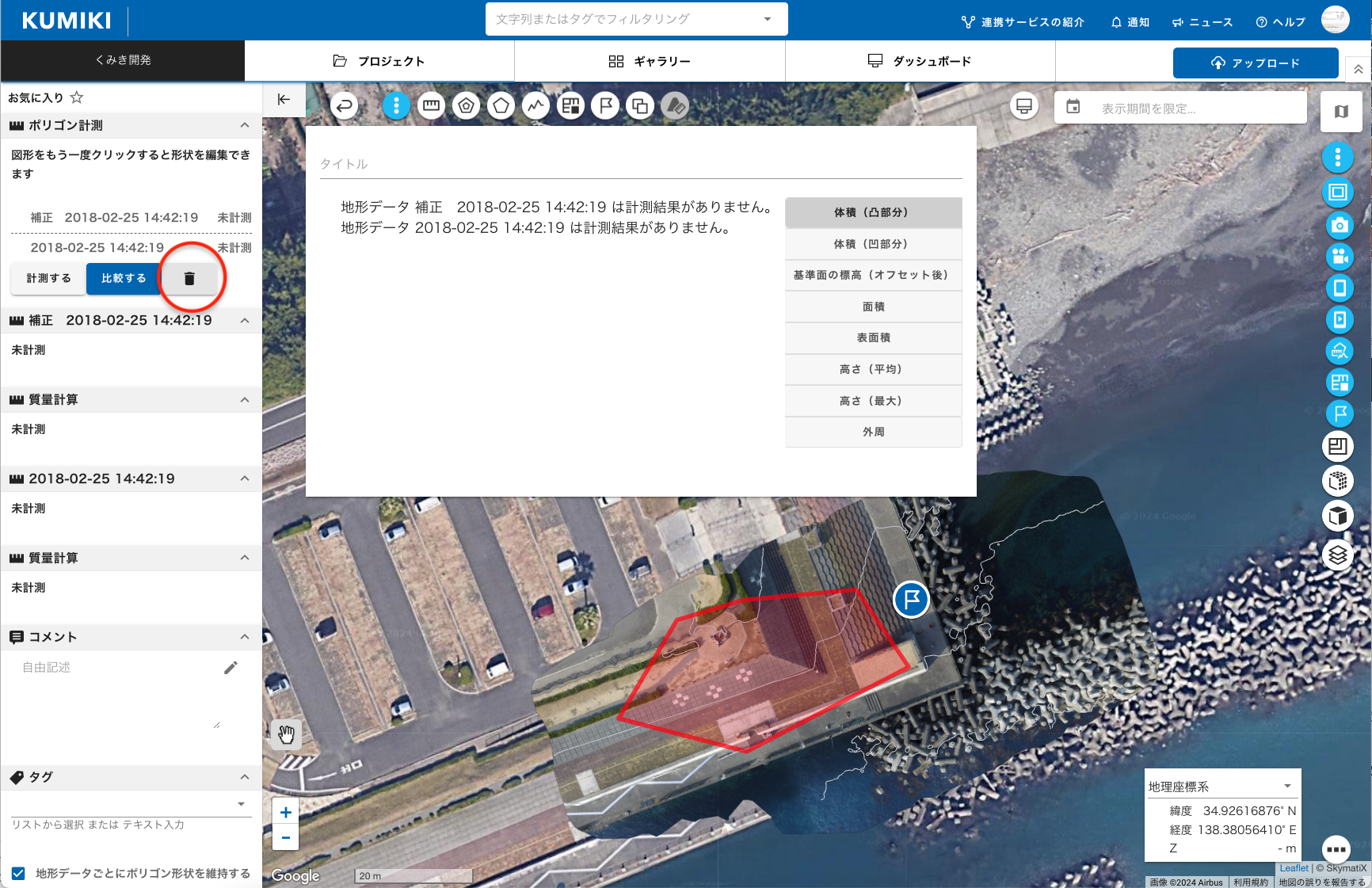Viewport: 1372px width, 888px height.
Task: Select the pentagon polygon tool in toolbar
Action: [501, 105]
